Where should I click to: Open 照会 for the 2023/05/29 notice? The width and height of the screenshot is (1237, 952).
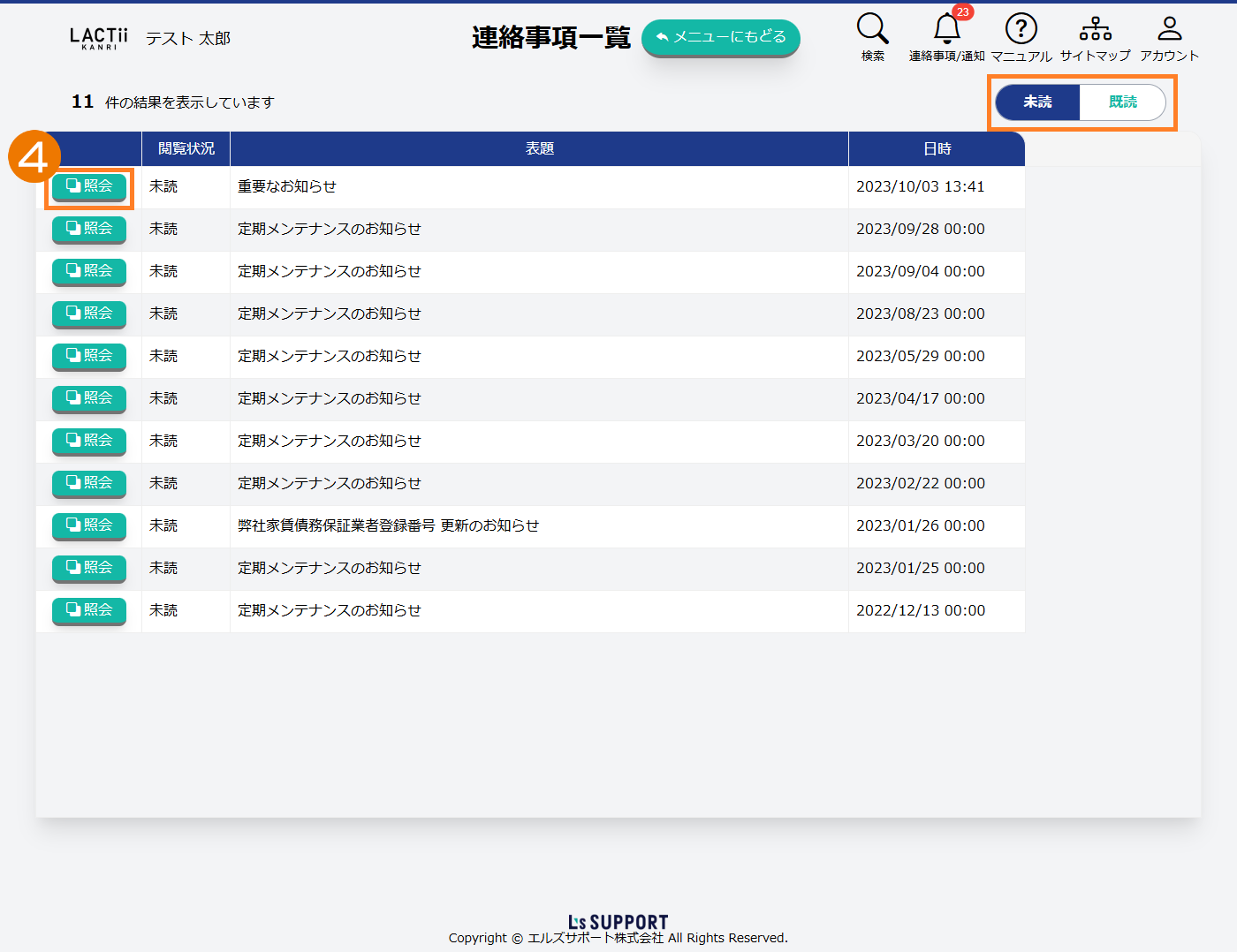pyautogui.click(x=89, y=356)
